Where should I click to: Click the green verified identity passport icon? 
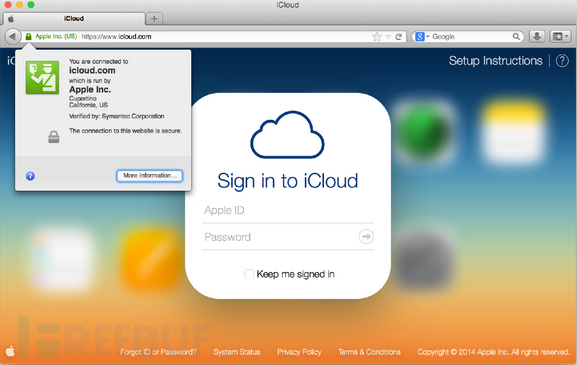coord(42,78)
